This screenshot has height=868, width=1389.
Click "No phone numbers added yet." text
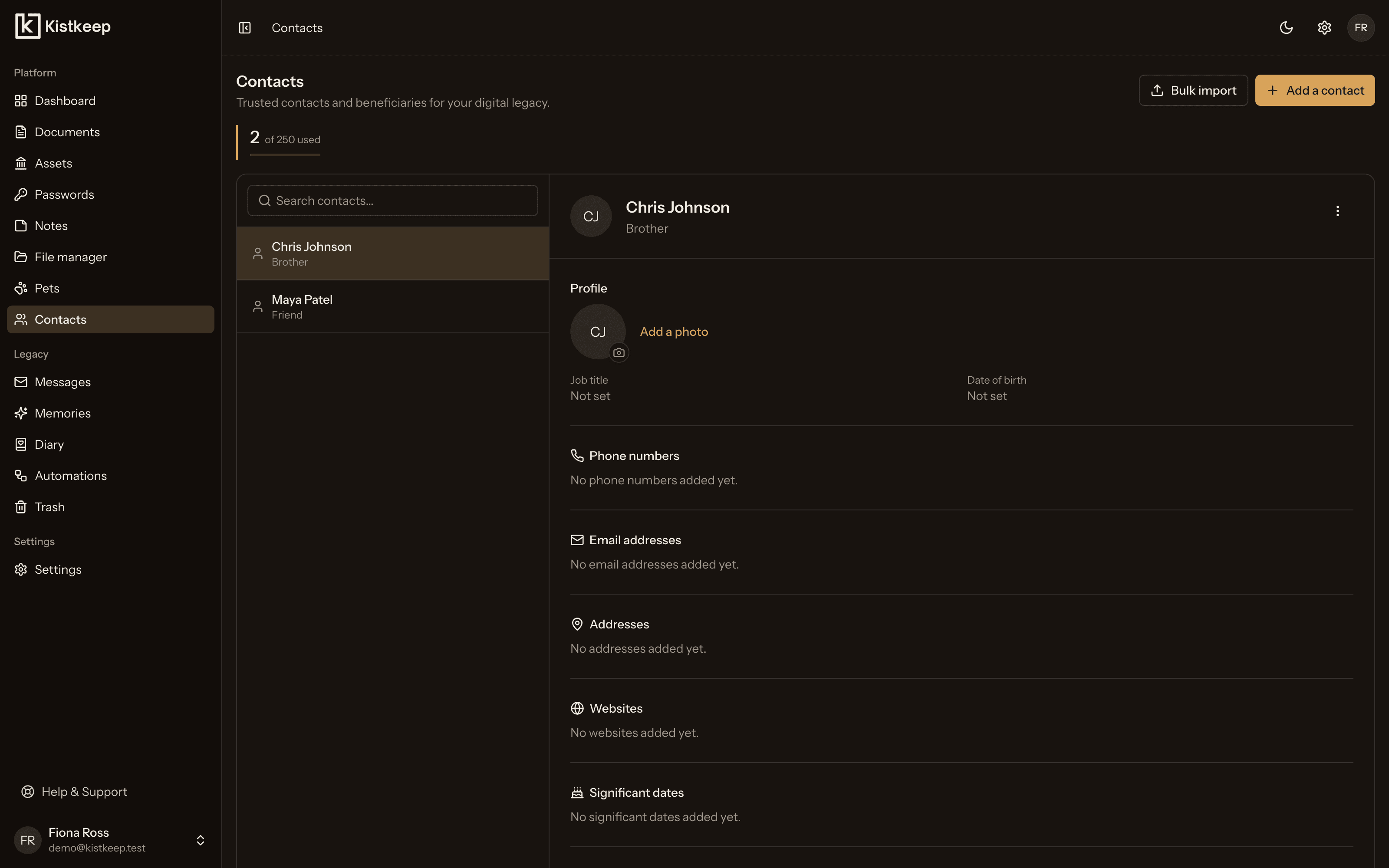[654, 480]
